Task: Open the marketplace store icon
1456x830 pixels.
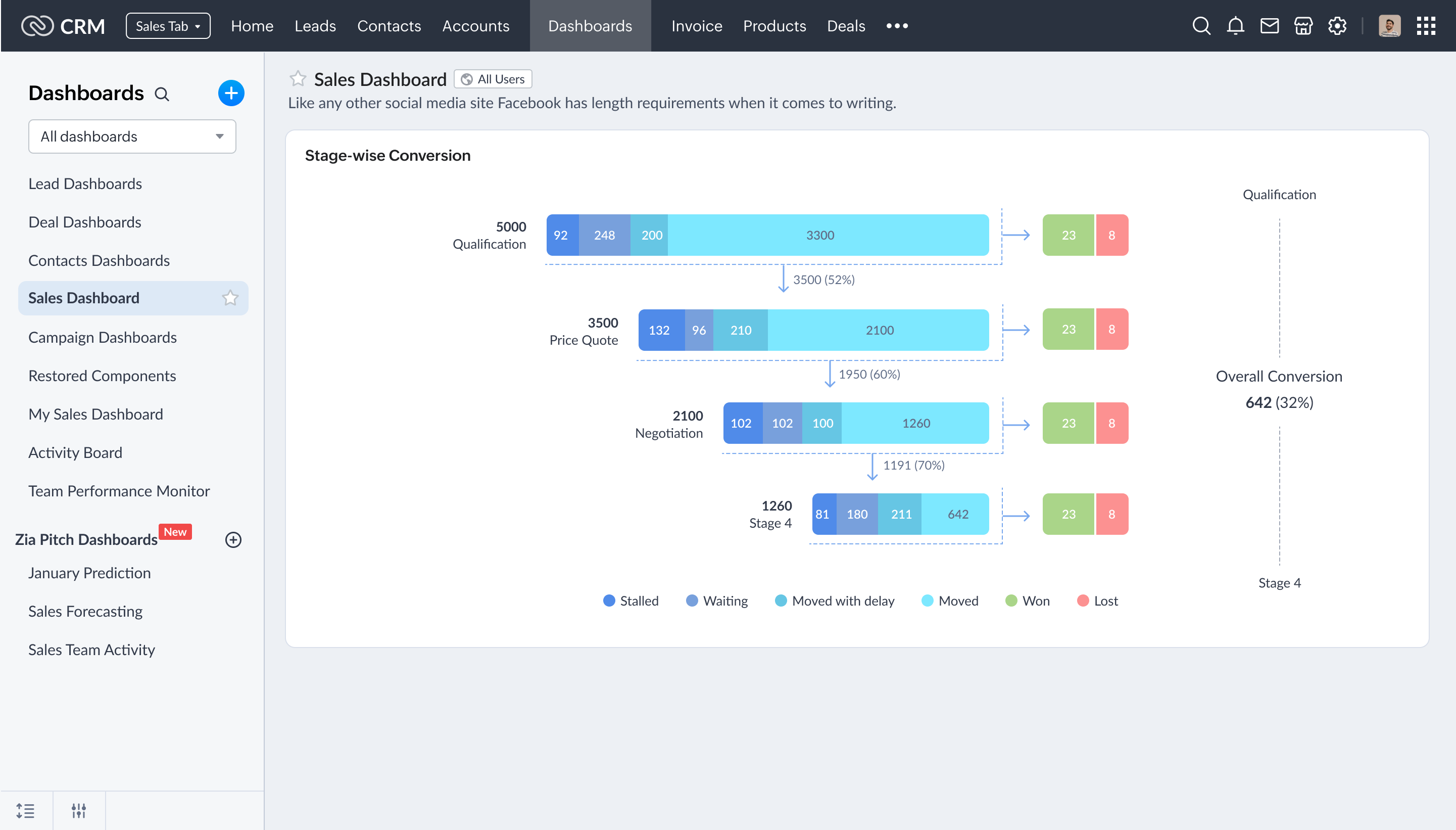Action: [1303, 26]
